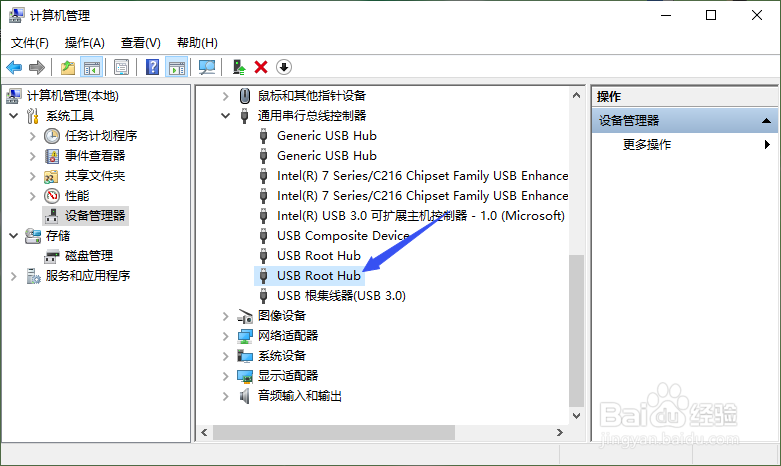Screen dimensions: 781x466
Task: Select 磁盘管理 in the tree
Action: tap(89, 256)
